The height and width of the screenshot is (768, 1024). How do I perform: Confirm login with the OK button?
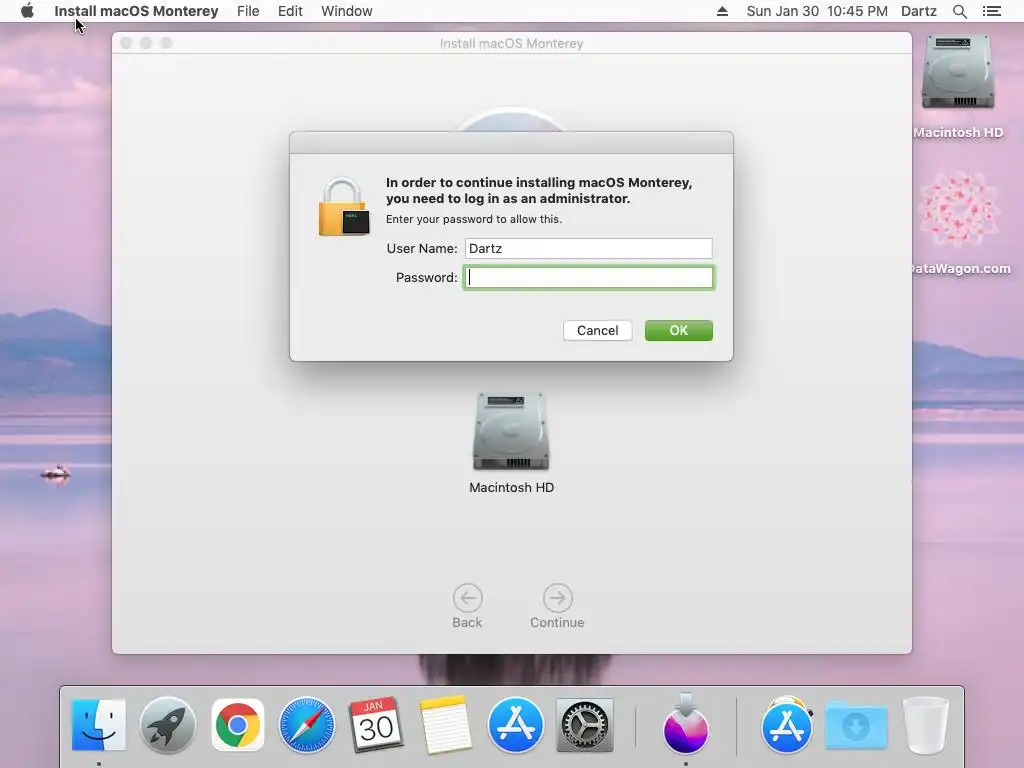(679, 330)
